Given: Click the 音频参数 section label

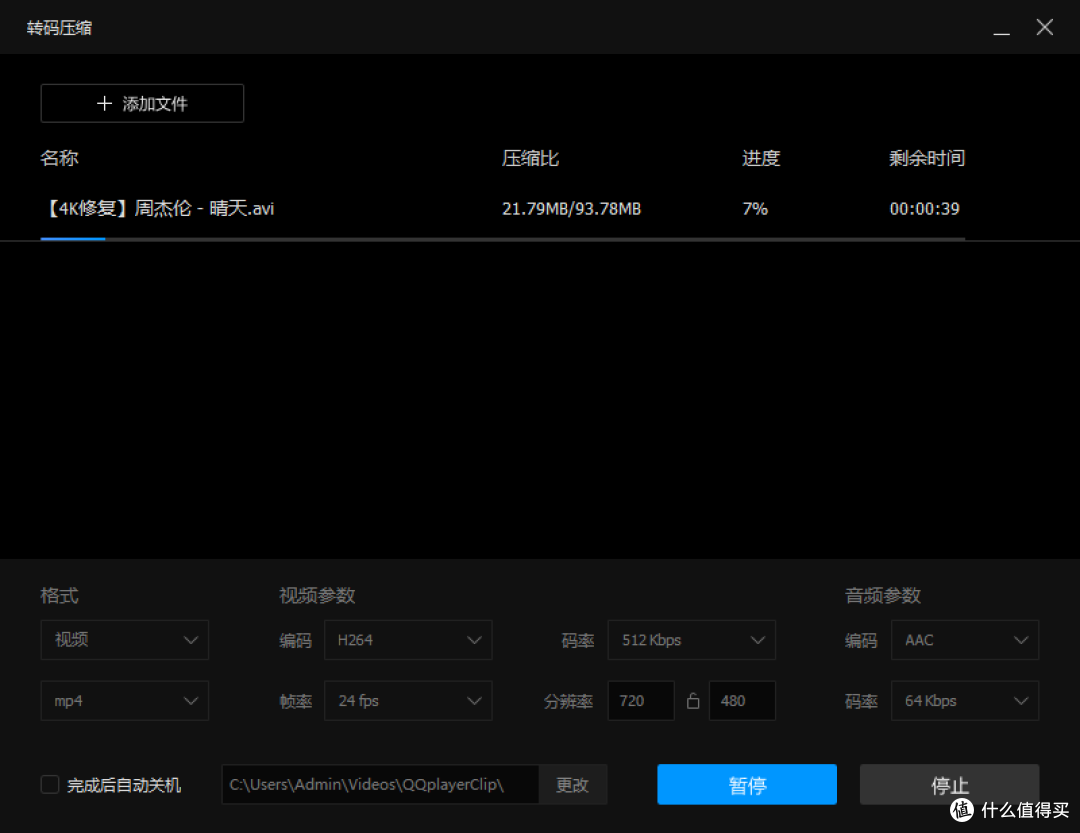Looking at the screenshot, I should coord(883,595).
